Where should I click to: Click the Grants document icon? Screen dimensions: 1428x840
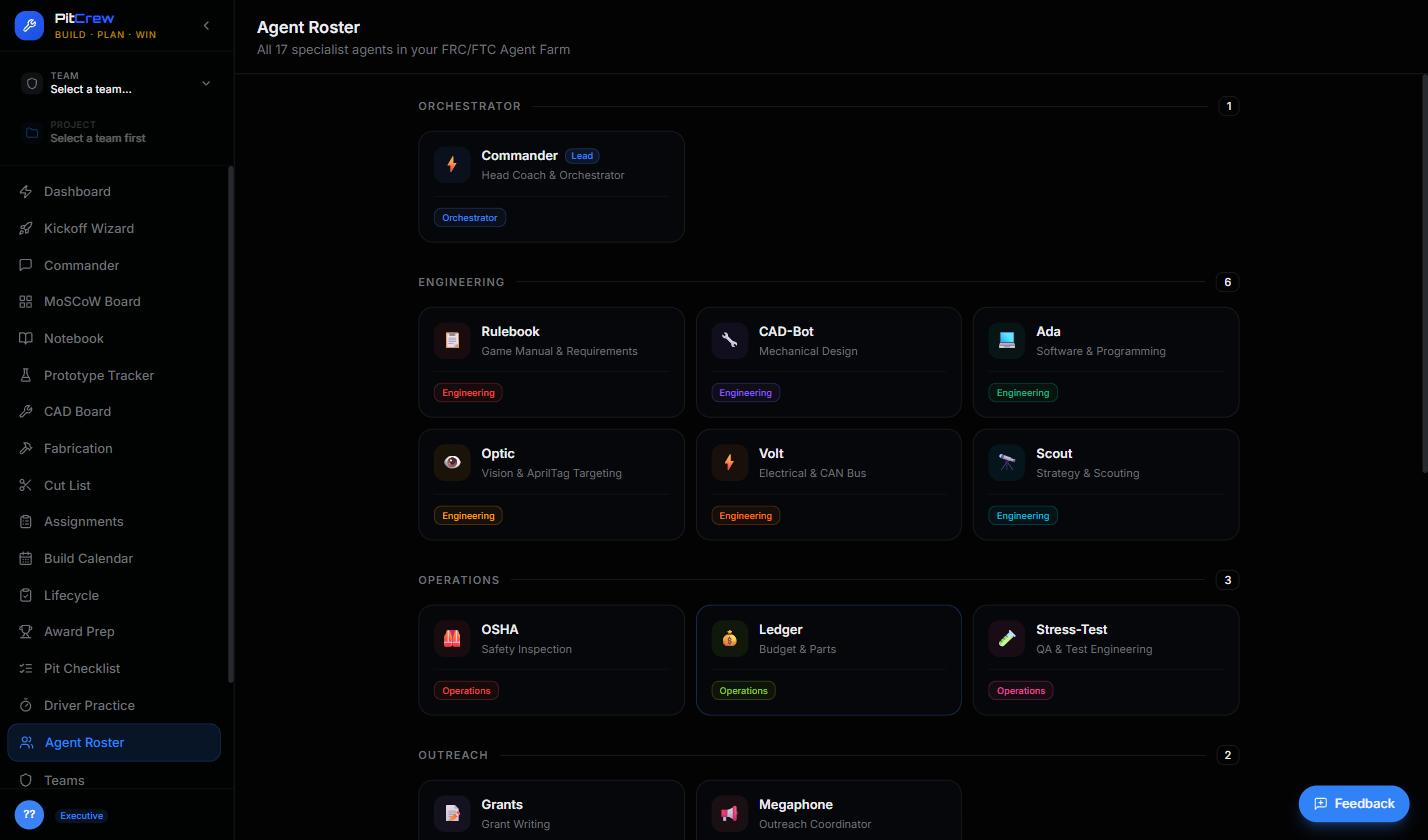(452, 813)
